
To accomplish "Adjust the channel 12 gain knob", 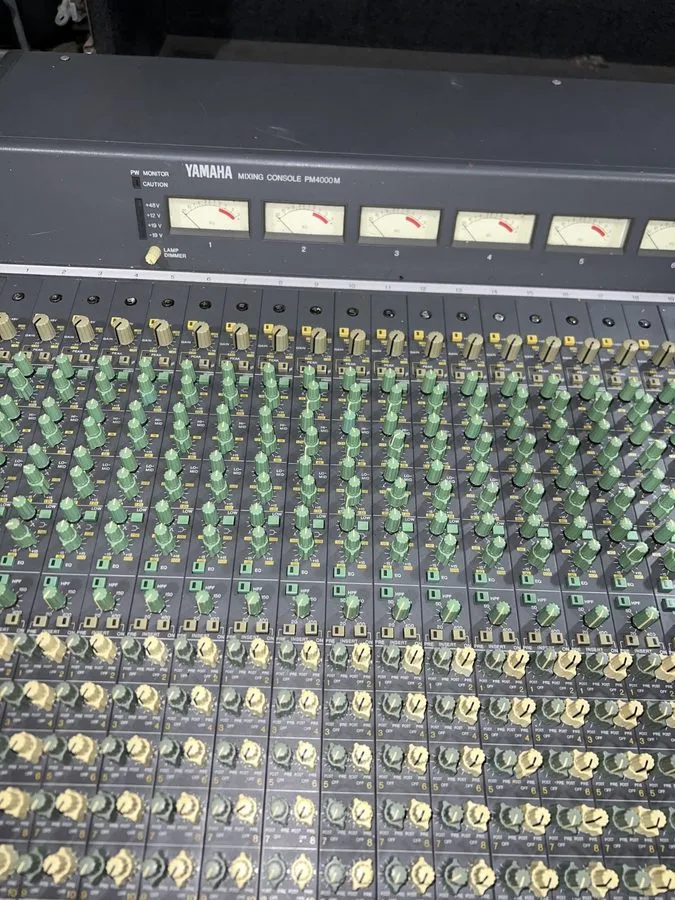I will (x=434, y=344).
